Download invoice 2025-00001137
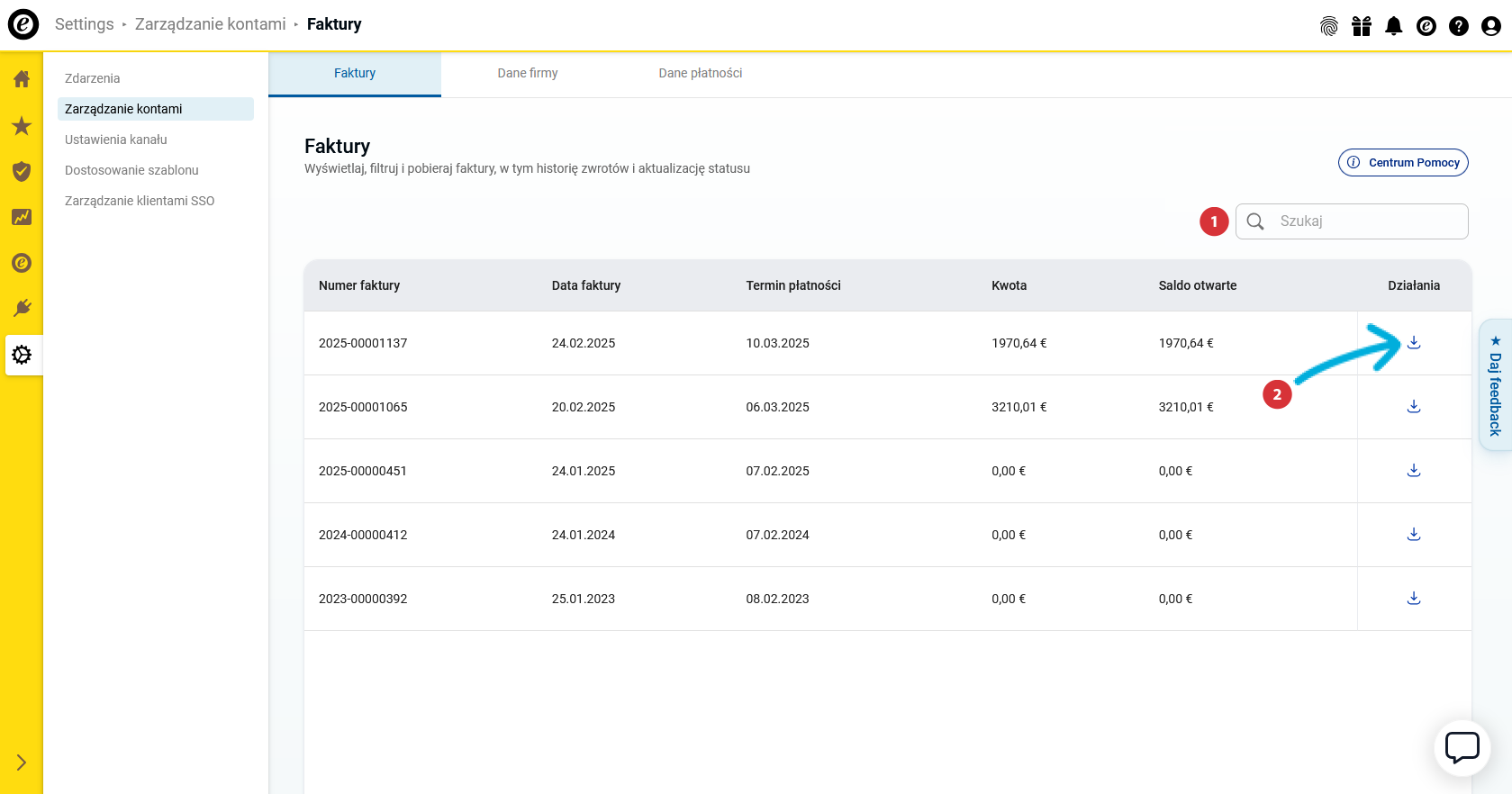 [1414, 343]
